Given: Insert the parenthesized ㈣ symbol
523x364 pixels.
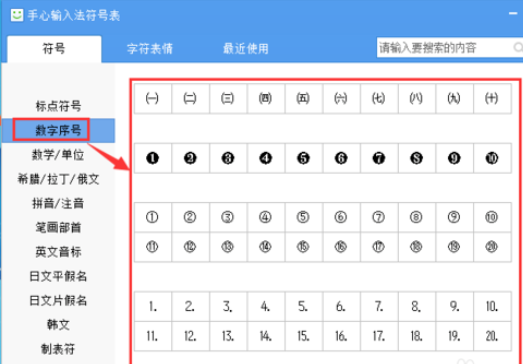Looking at the screenshot, I should (x=266, y=99).
